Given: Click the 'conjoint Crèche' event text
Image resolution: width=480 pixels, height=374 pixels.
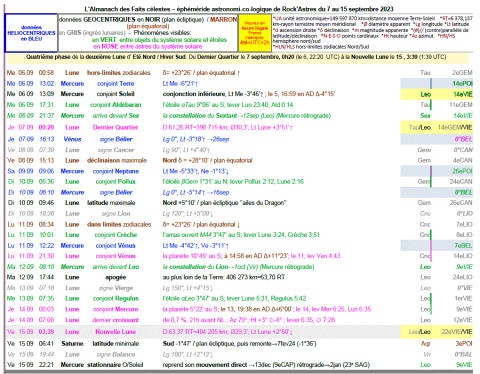Looking at the screenshot, I should coord(115,235).
